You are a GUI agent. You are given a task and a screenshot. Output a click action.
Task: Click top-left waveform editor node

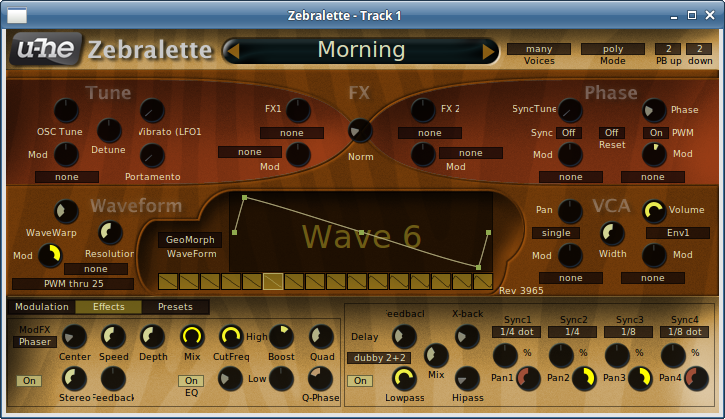[245, 198]
